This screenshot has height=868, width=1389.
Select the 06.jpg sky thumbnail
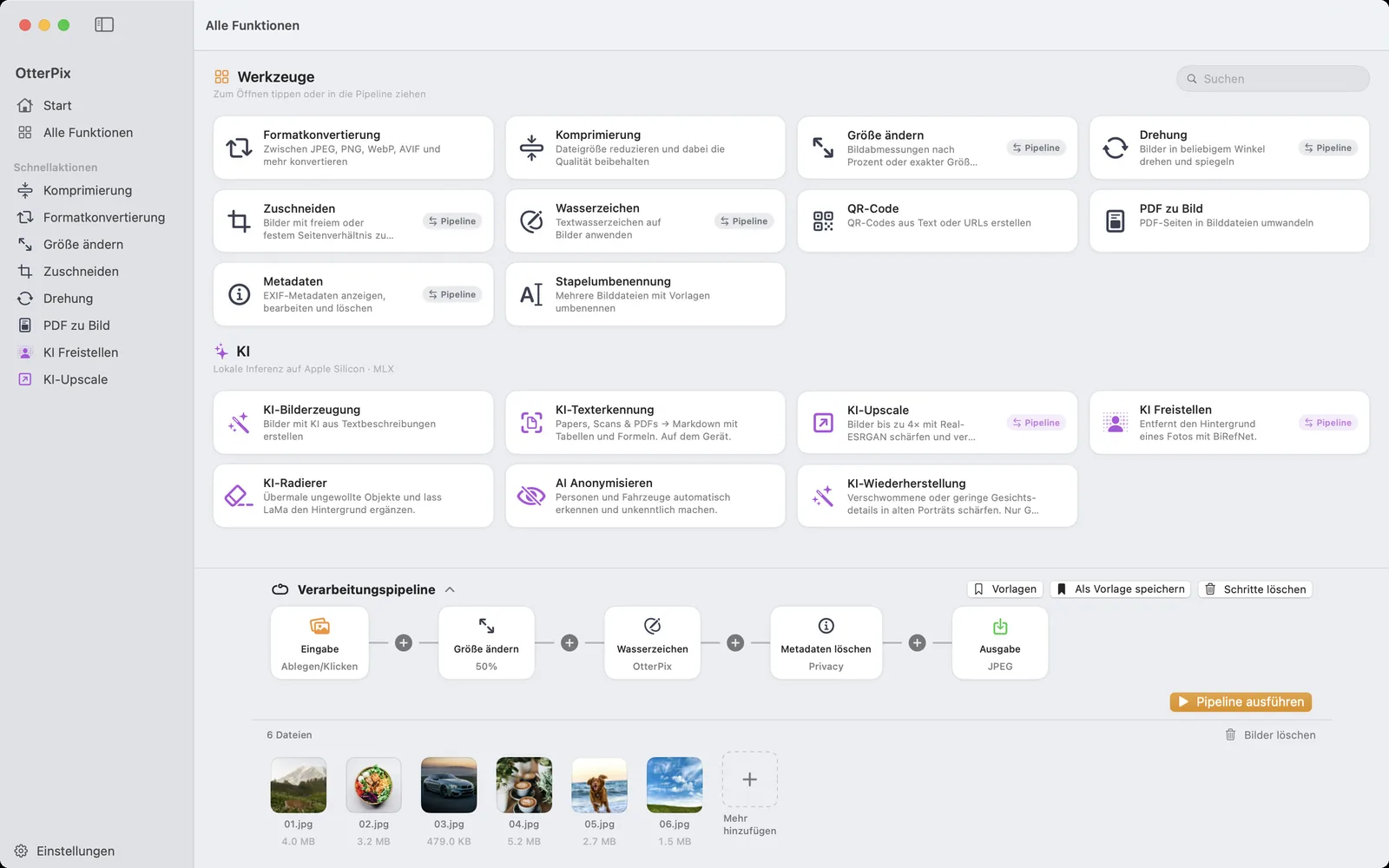pos(675,786)
